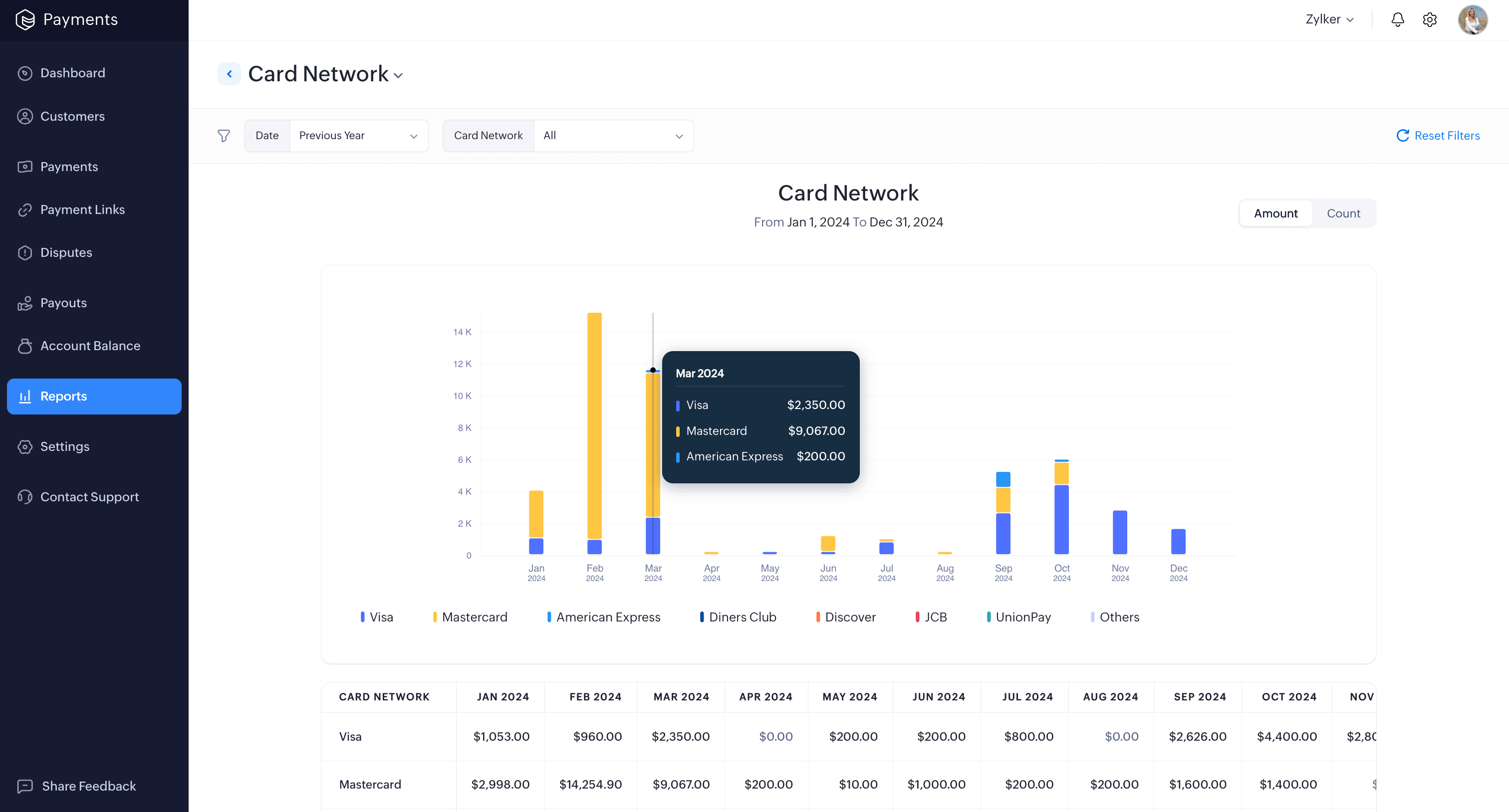This screenshot has width=1509, height=812.
Task: Click the settings gear icon in header
Action: [1429, 19]
